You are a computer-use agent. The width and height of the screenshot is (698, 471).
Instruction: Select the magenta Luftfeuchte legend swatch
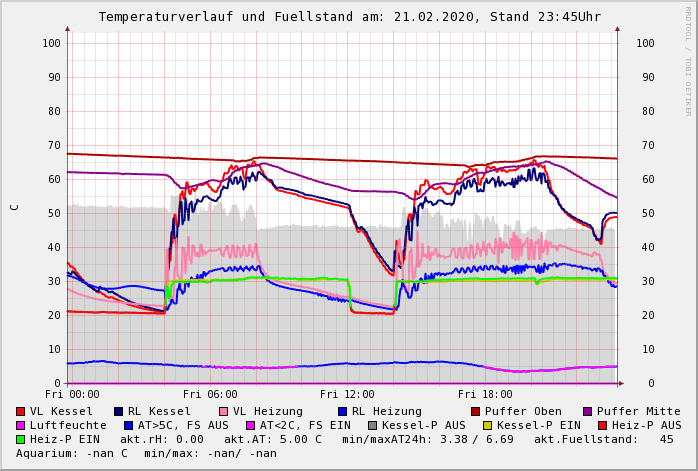pyautogui.click(x=21, y=425)
